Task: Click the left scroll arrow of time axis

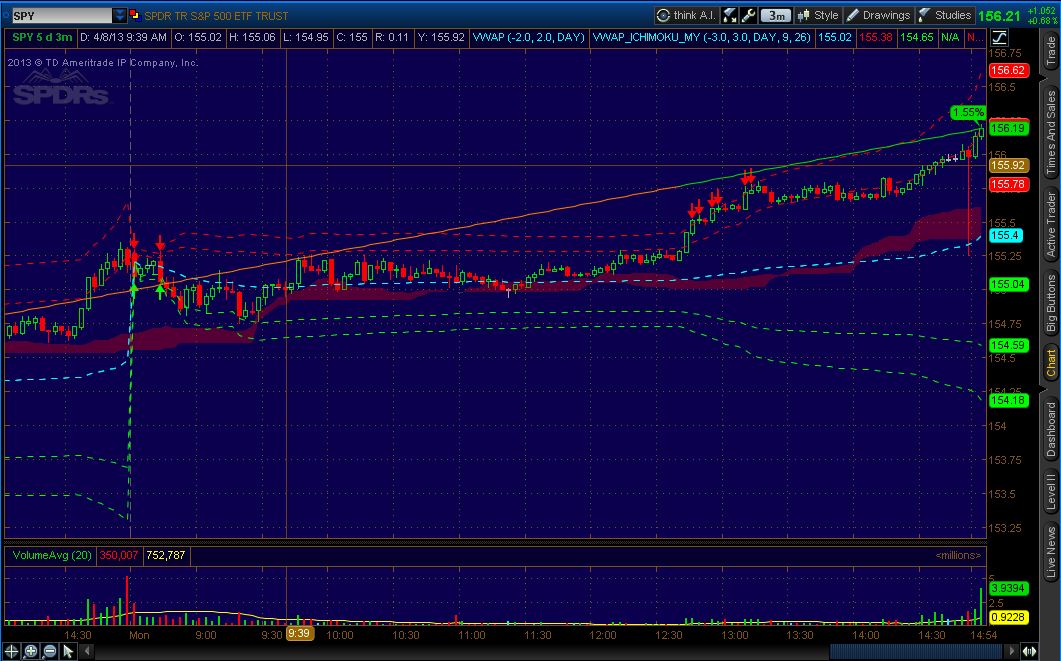Action: [87, 652]
